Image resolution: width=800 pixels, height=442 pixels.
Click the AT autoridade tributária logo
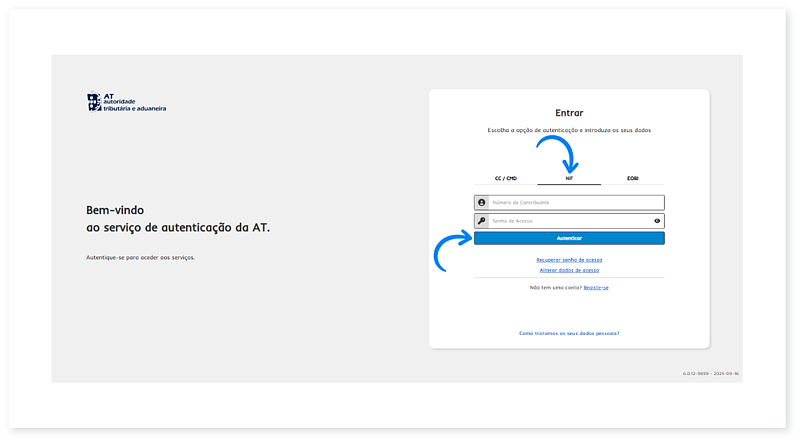point(127,102)
